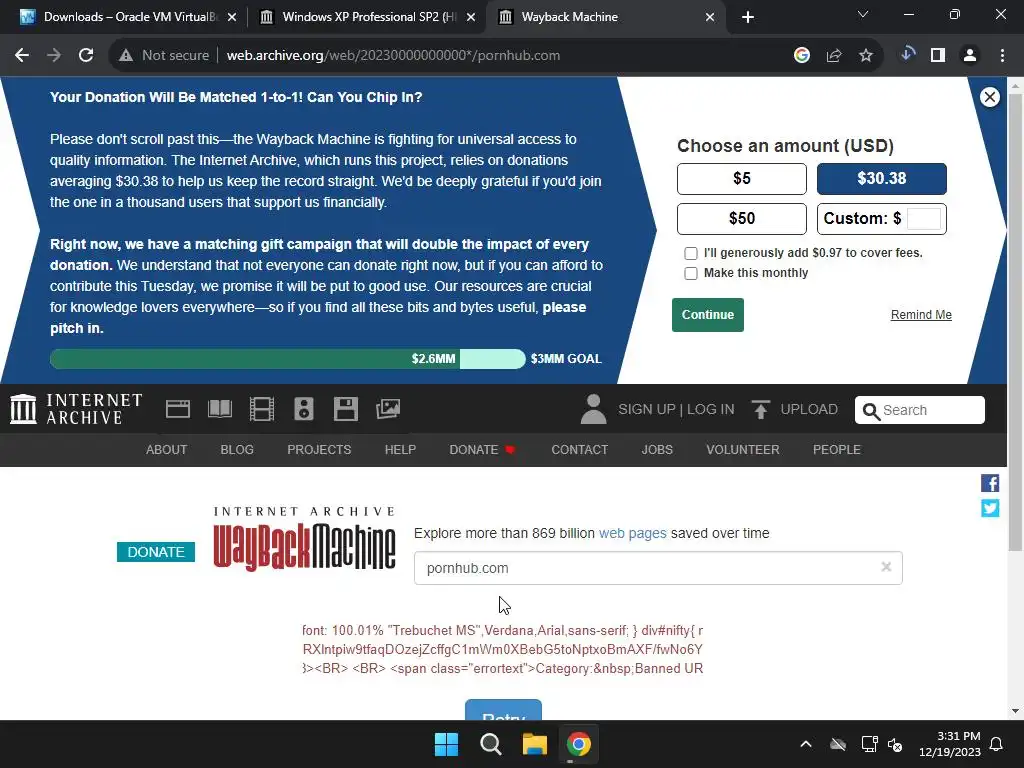Close the donation banner
The width and height of the screenshot is (1024, 768).
click(989, 97)
